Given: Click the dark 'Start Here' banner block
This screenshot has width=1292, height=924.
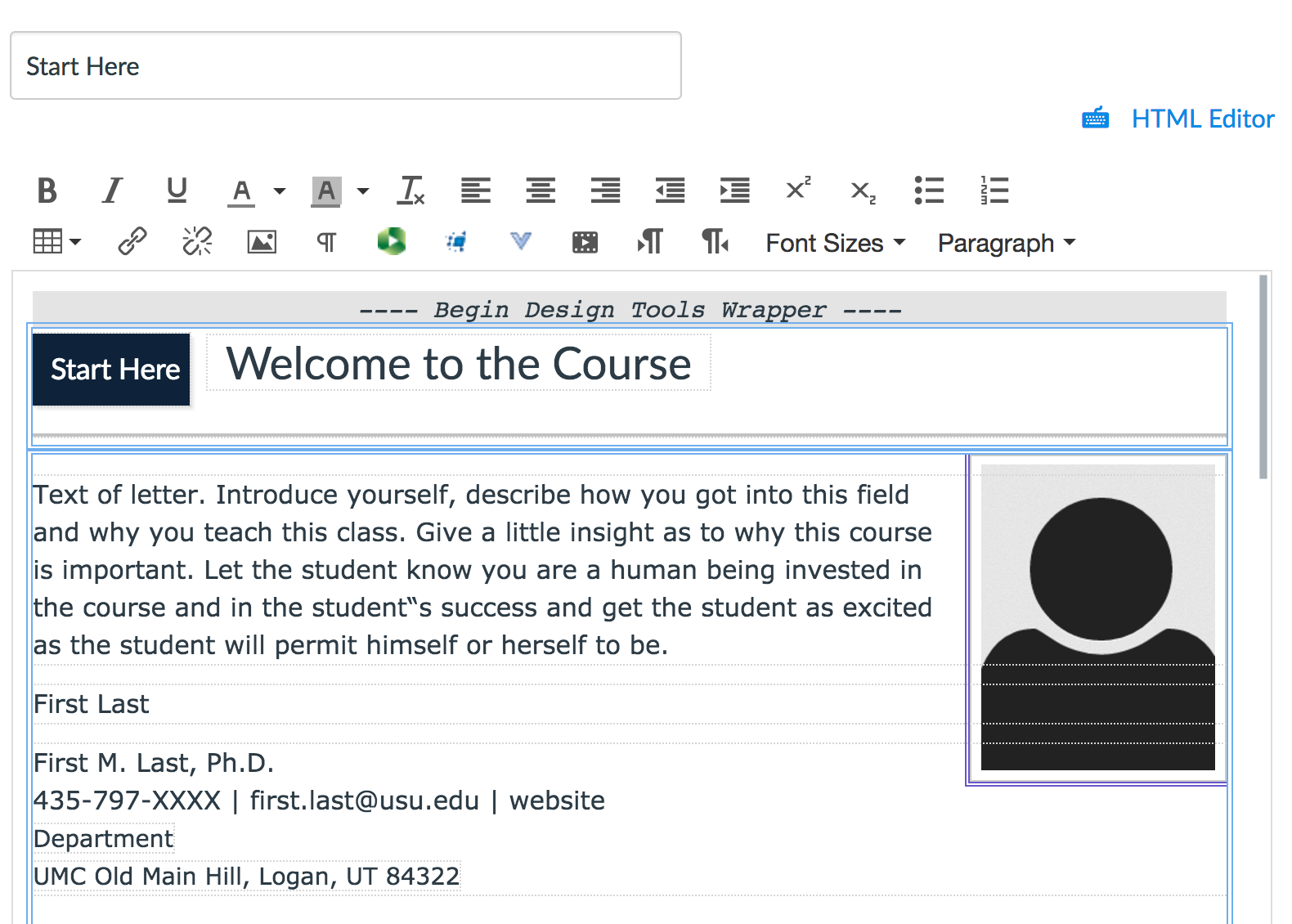Looking at the screenshot, I should tap(111, 370).
